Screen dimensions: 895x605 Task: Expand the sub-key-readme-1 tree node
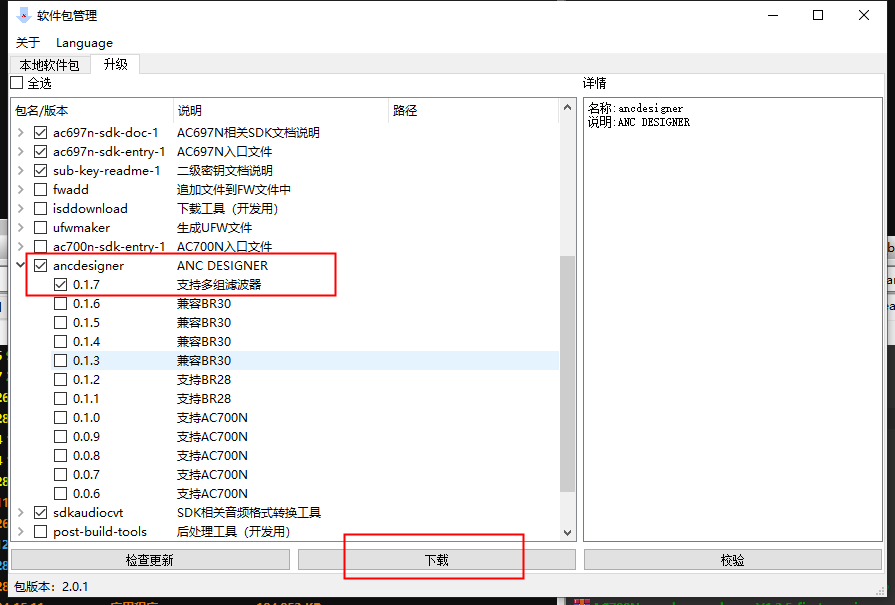pyautogui.click(x=21, y=170)
